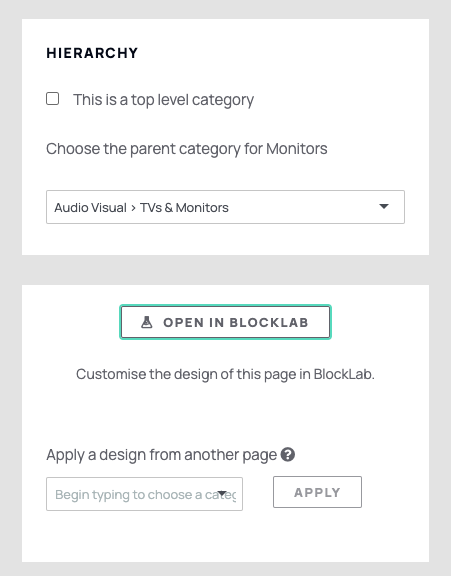Click the 'Customise the design' description text

click(225, 374)
